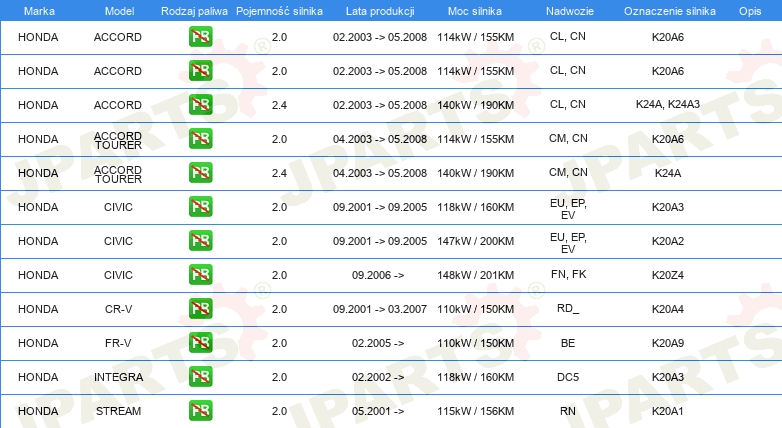Click the fuel icon in the 04.2003 2.0 Accord Tourer row
The height and width of the screenshot is (428, 782).
coord(200,139)
